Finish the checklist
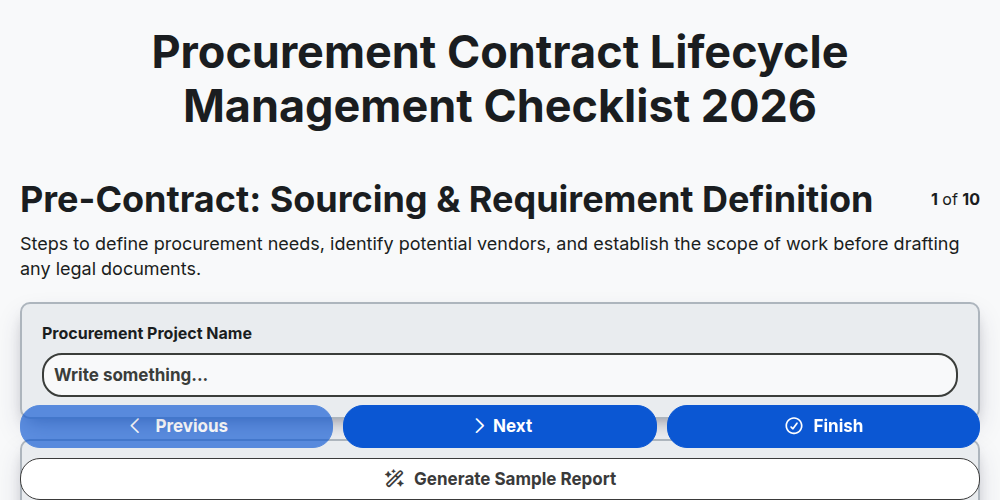This screenshot has width=1000, height=500. pyautogui.click(x=823, y=426)
